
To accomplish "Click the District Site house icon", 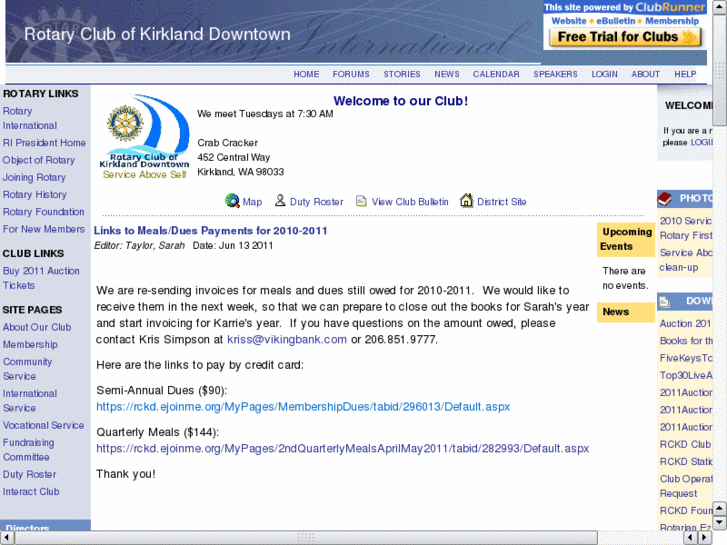I will (x=466, y=200).
